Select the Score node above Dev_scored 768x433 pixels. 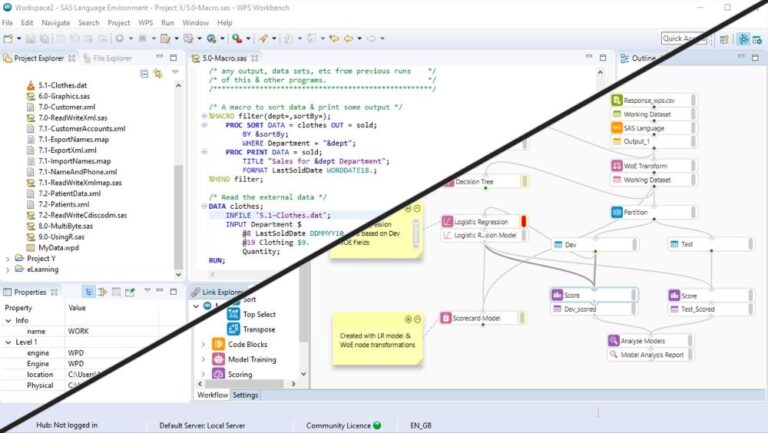594,295
